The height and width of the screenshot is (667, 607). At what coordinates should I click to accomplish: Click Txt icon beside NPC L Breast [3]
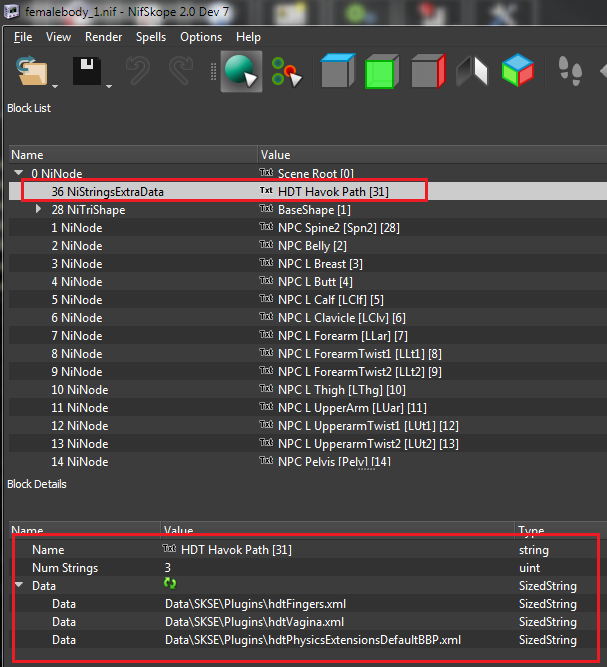(266, 262)
